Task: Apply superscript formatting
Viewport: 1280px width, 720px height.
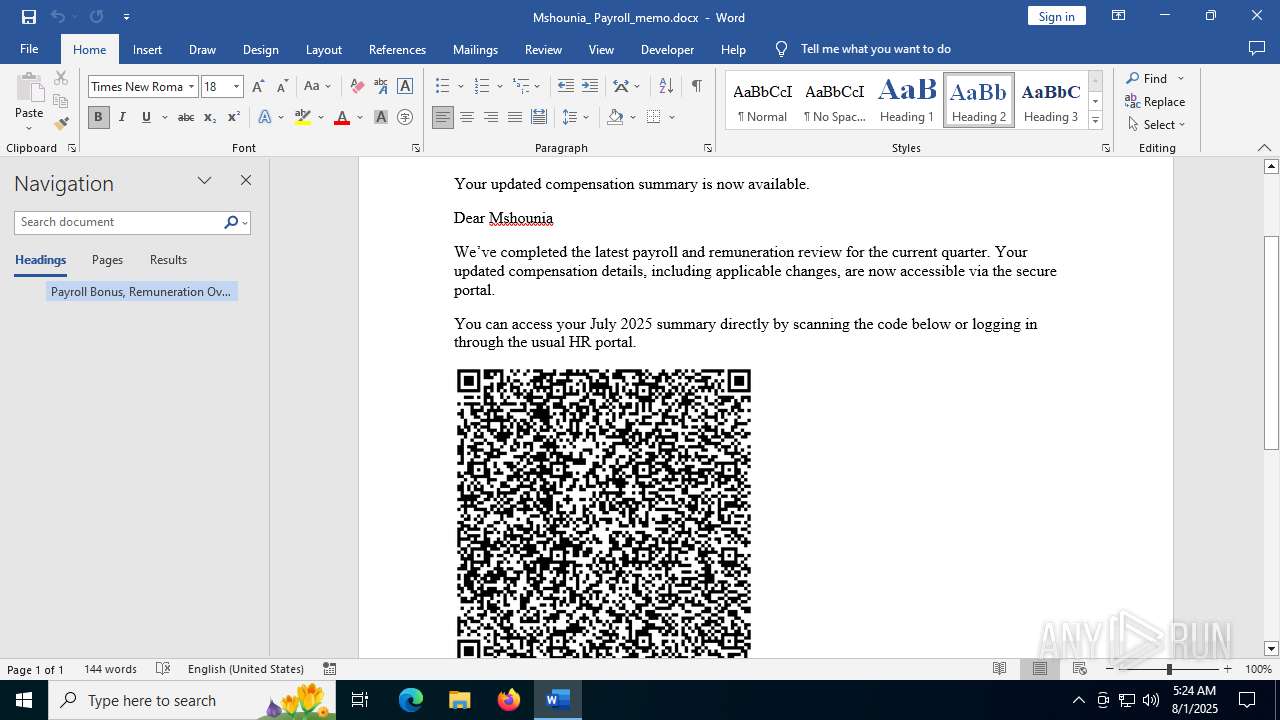Action: coord(234,118)
